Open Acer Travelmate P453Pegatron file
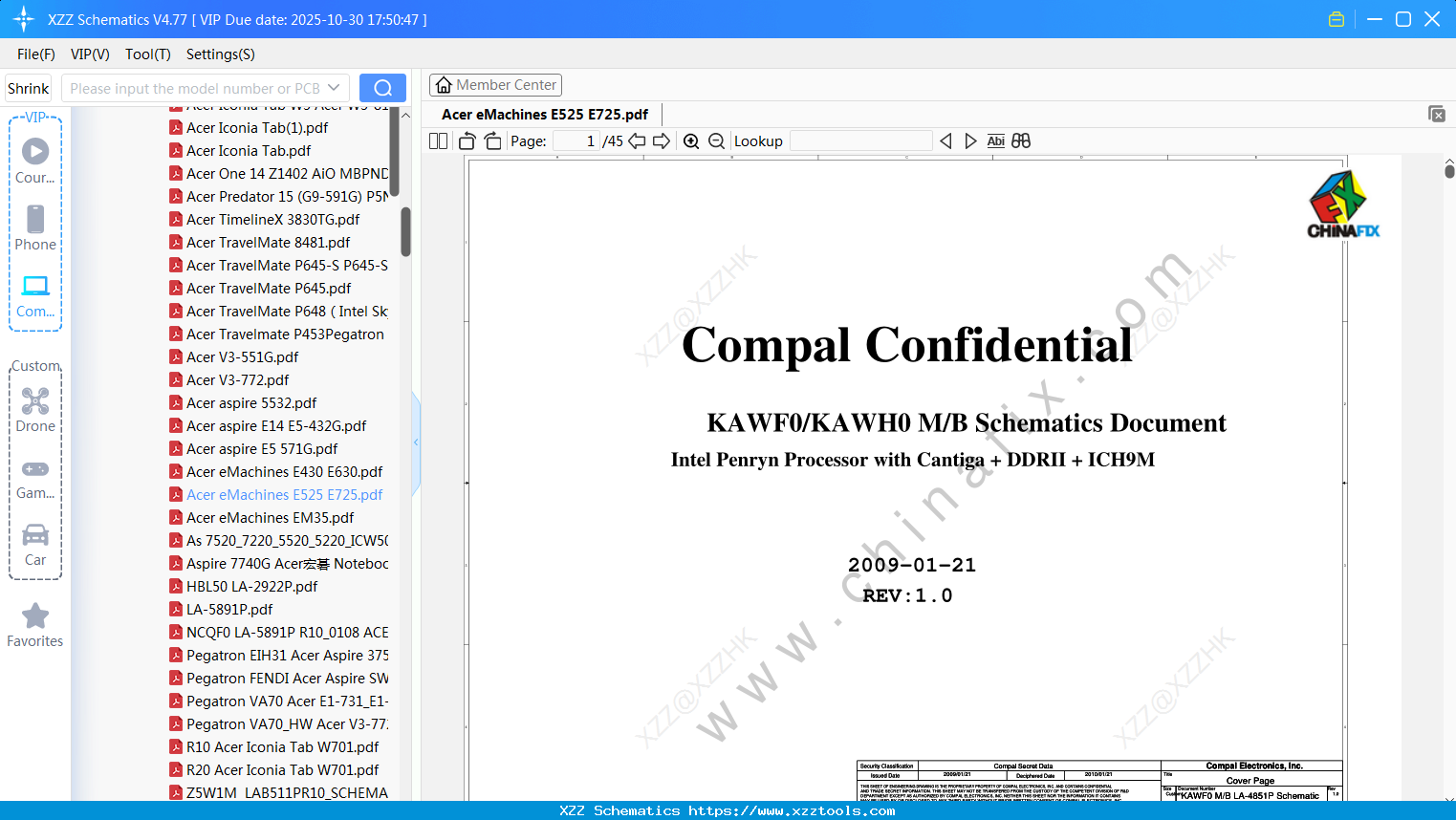The height and width of the screenshot is (820, 1456). click(x=285, y=334)
